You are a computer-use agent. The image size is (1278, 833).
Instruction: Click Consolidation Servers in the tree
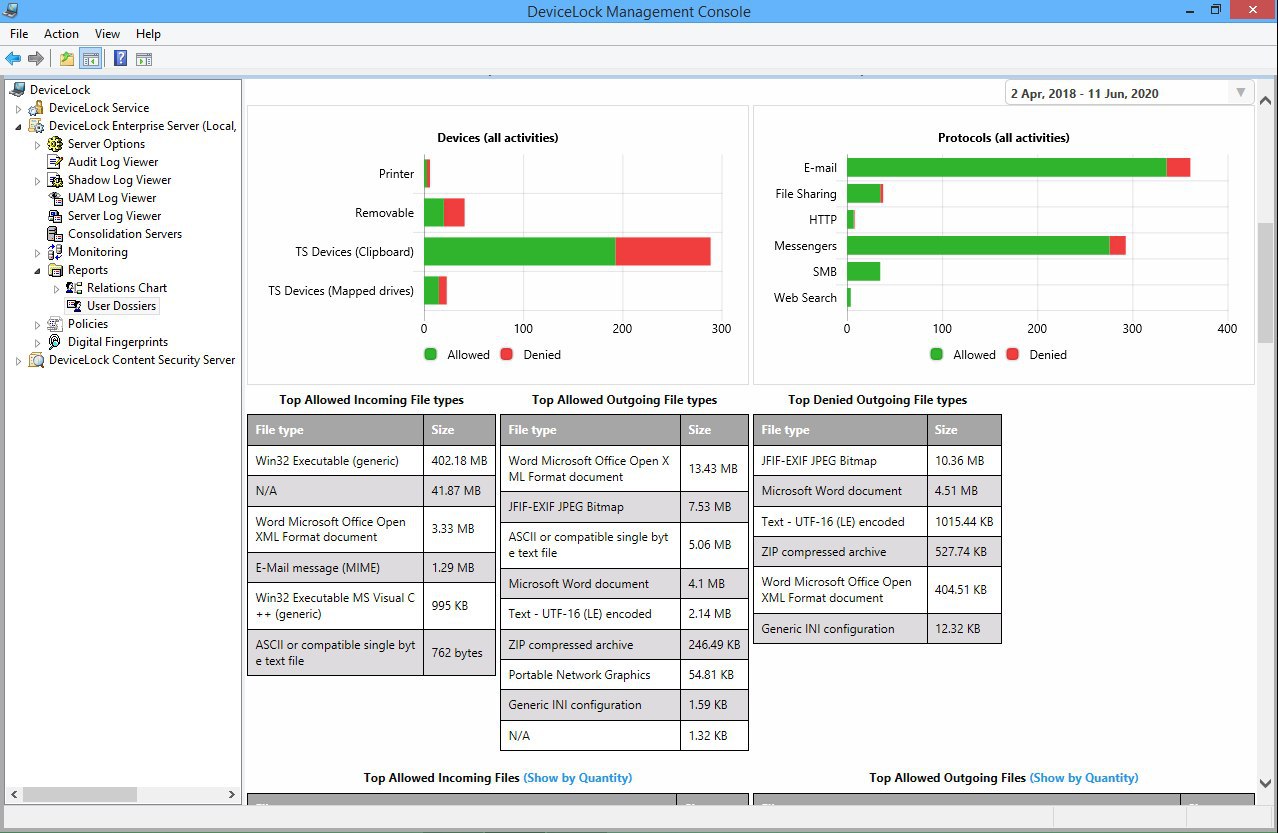[125, 234]
